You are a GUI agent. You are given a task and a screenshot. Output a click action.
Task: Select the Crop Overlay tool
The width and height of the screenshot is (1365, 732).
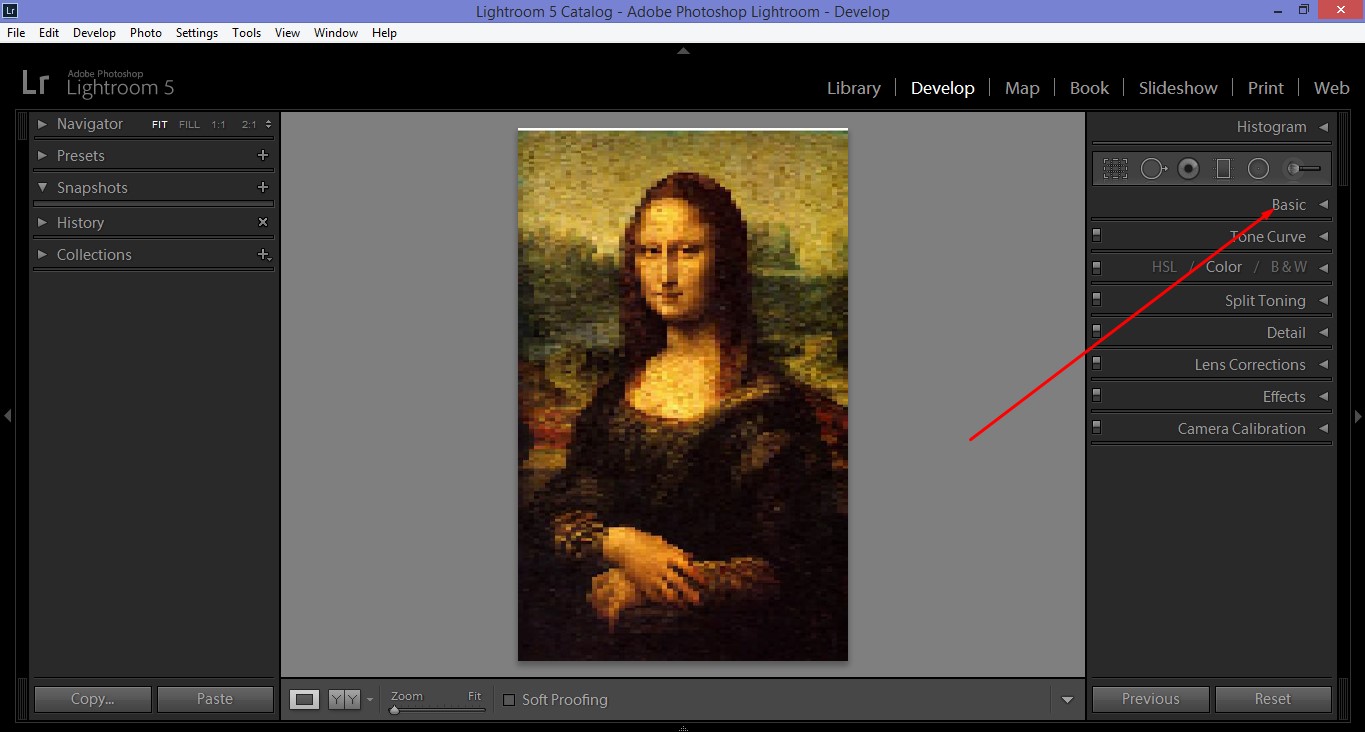click(1115, 169)
